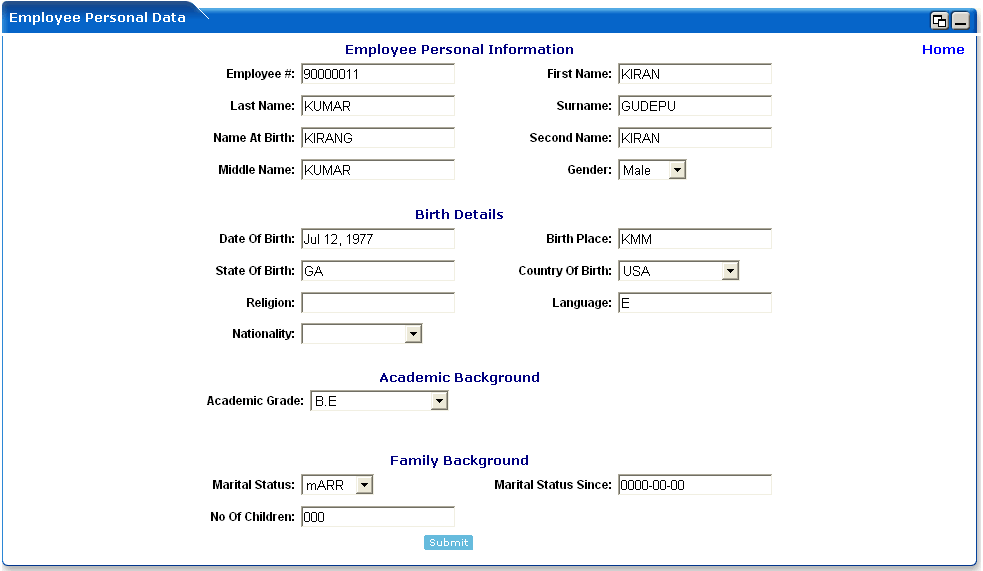Click the Family Background heading

click(x=459, y=461)
